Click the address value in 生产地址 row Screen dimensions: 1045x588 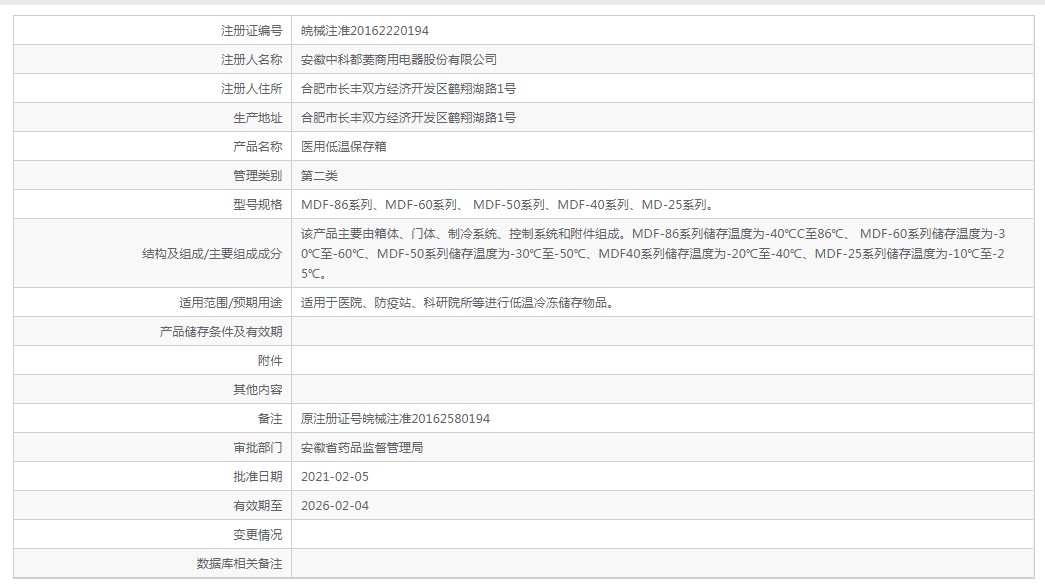click(x=408, y=118)
